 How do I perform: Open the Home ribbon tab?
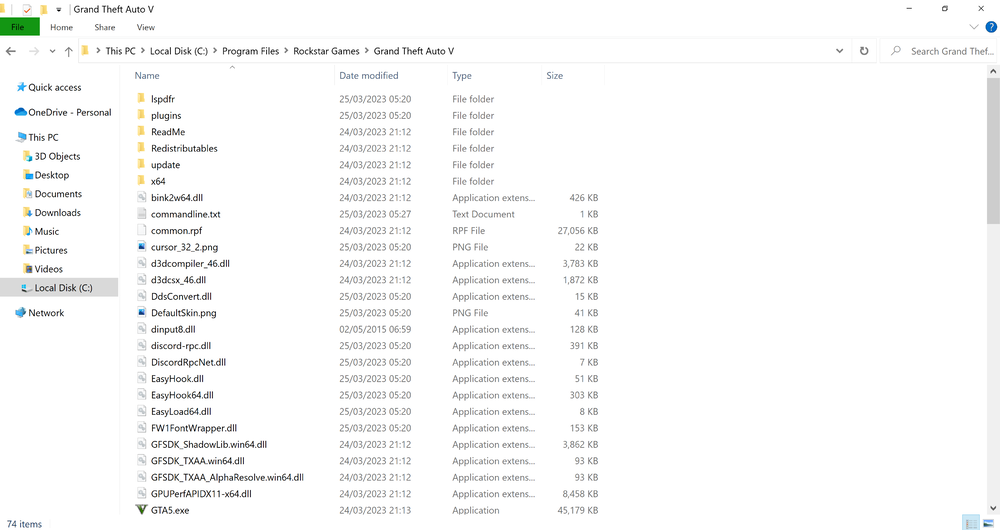coord(61,27)
